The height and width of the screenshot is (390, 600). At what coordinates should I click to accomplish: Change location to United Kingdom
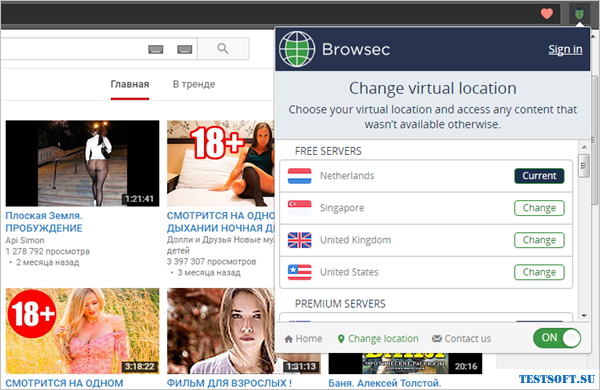[539, 240]
